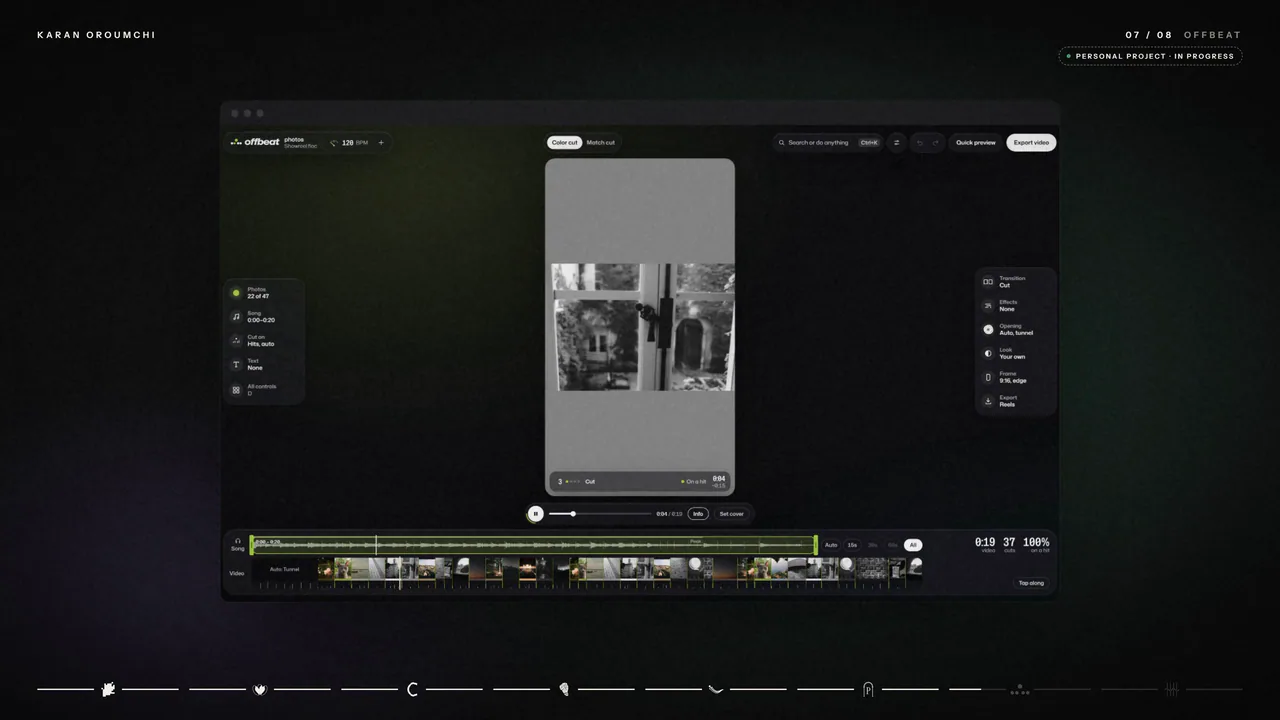Viewport: 1280px width, 720px height.
Task: Click the song waveform selection bar
Action: (534, 545)
